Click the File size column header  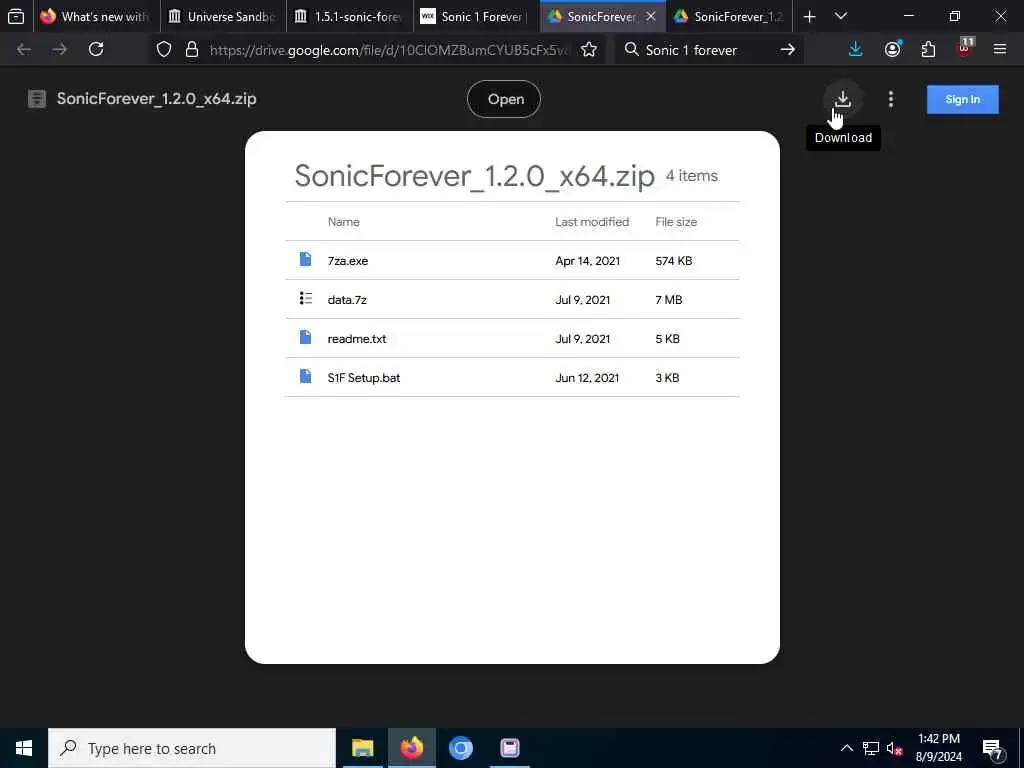pos(676,222)
